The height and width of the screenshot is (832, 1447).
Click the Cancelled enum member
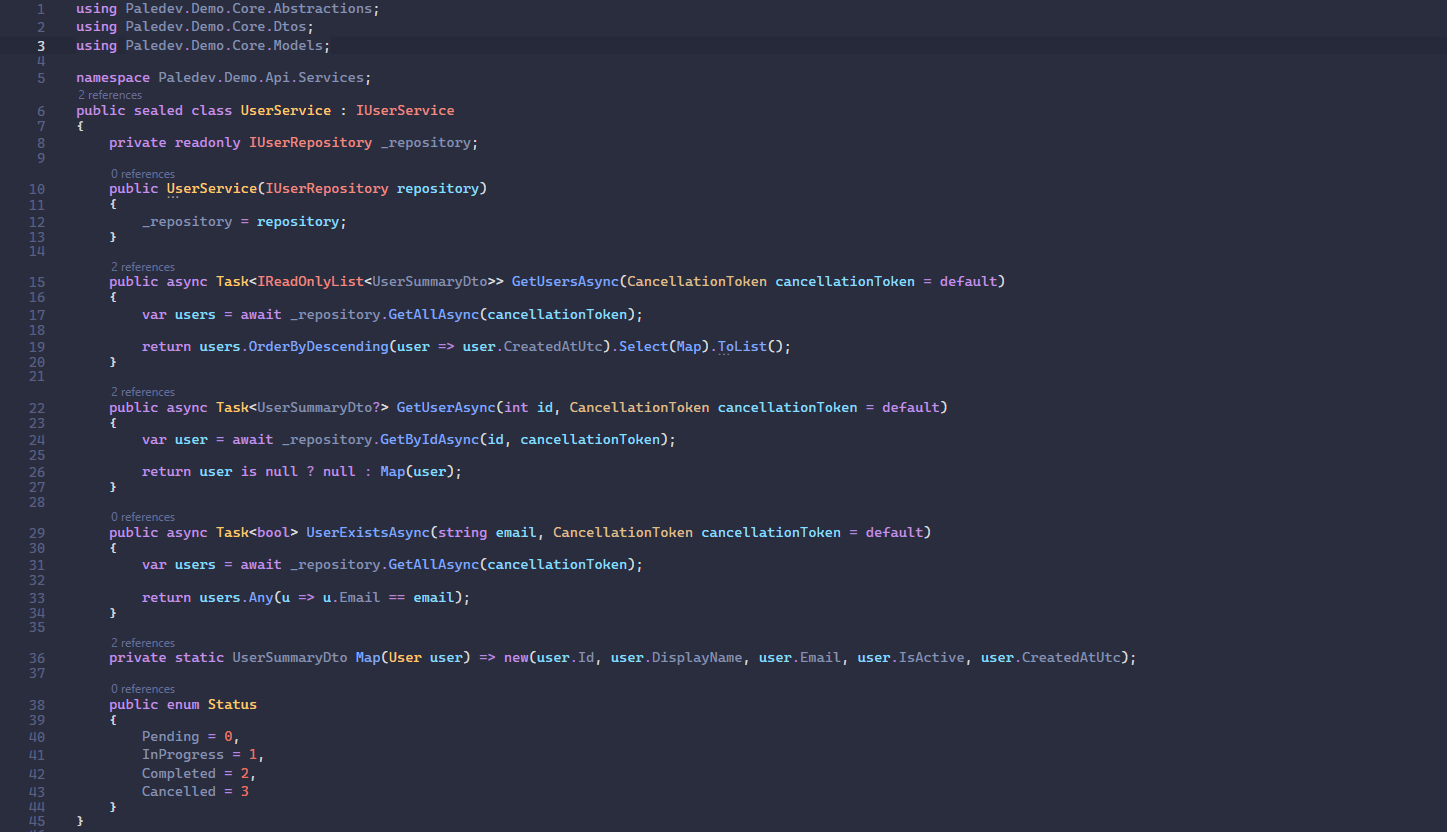(x=179, y=791)
